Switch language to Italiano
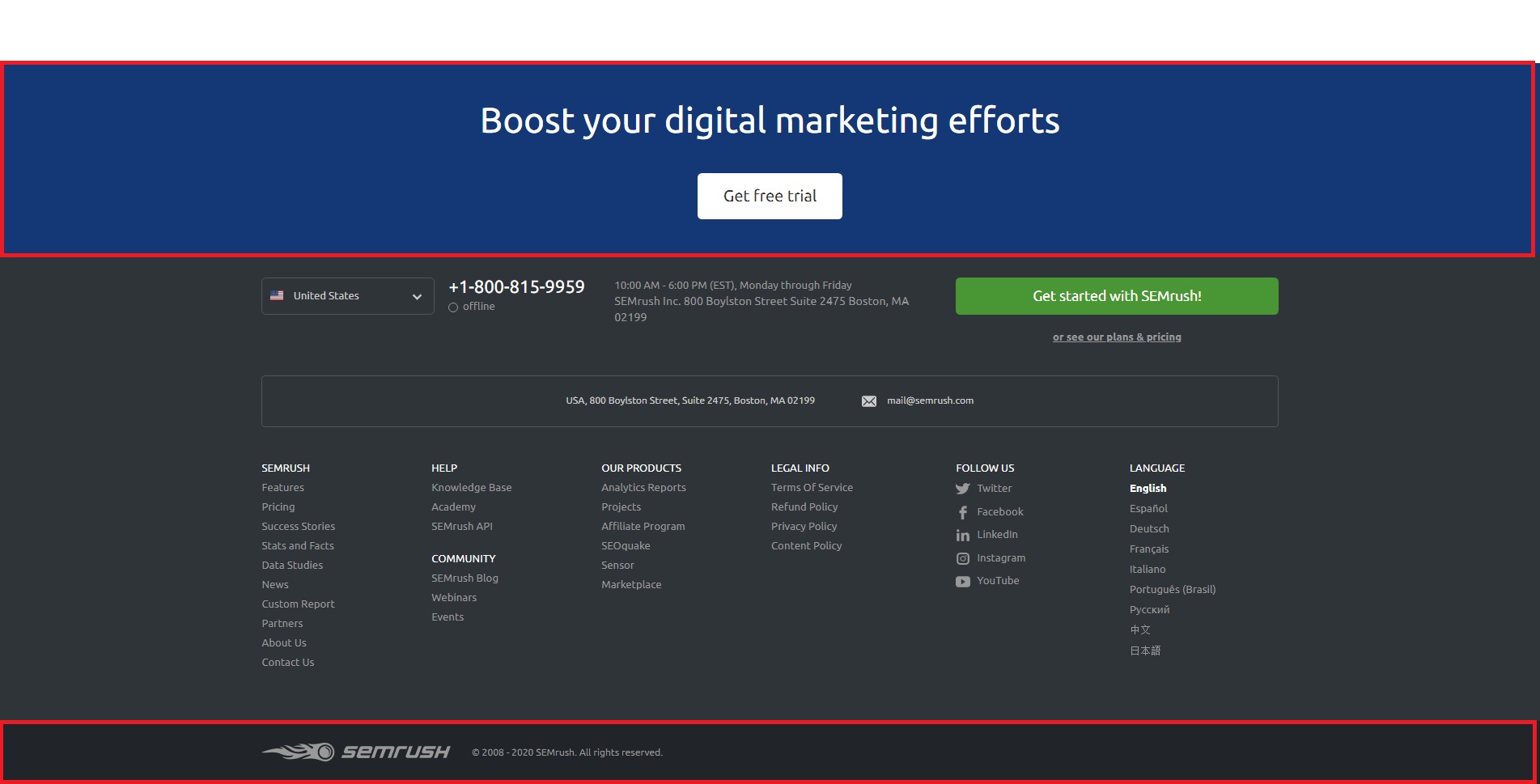This screenshot has width=1540, height=784. pos(1148,570)
